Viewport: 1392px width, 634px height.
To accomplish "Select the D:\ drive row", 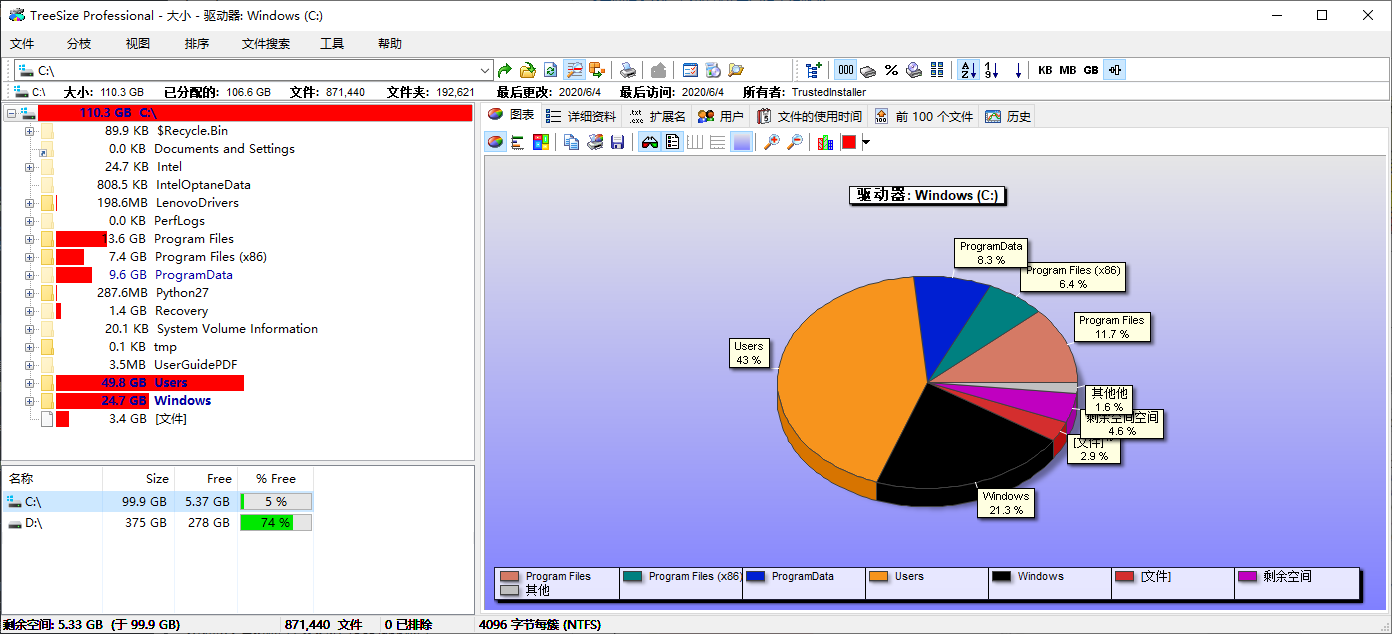I will point(158,523).
